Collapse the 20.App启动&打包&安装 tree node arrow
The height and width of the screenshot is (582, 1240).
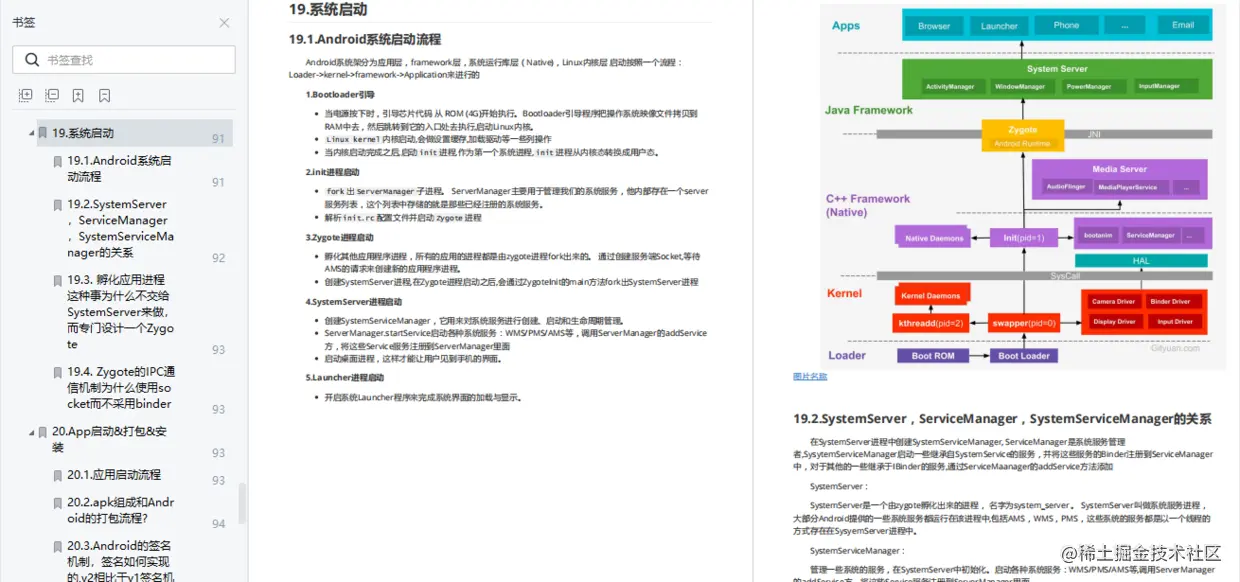coord(30,432)
